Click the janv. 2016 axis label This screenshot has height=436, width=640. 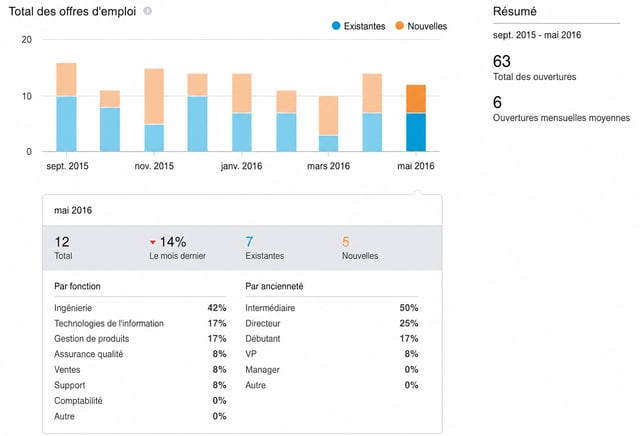pyautogui.click(x=241, y=166)
